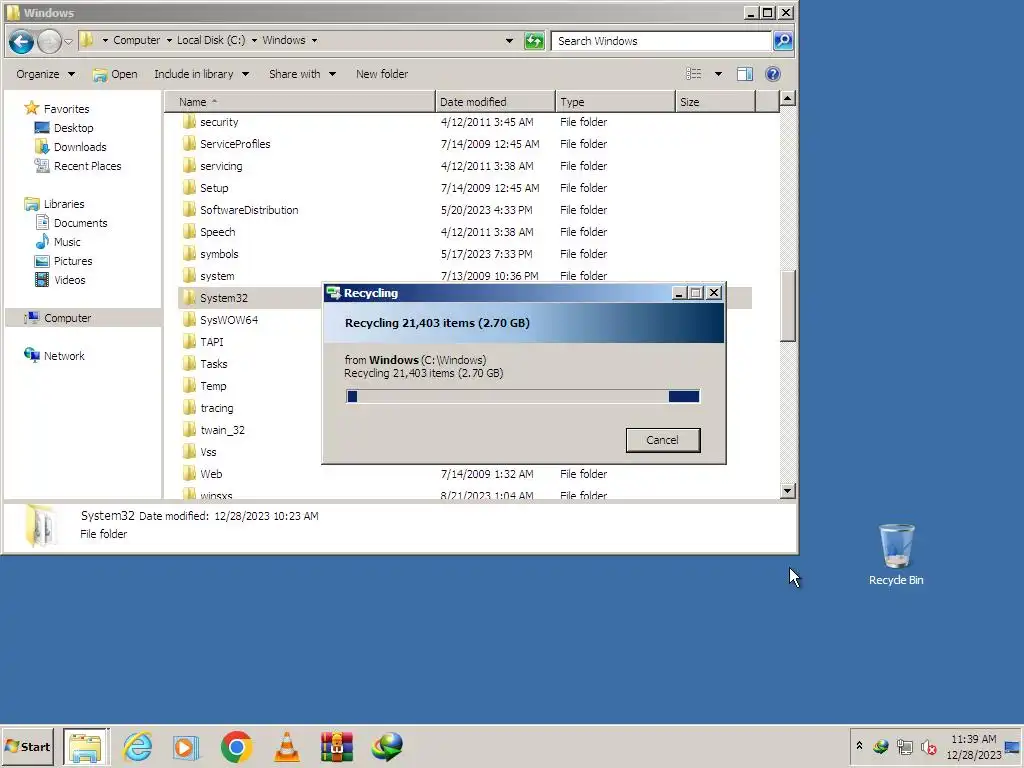Open the Include in library dropdown
1024x768 pixels.
point(201,74)
